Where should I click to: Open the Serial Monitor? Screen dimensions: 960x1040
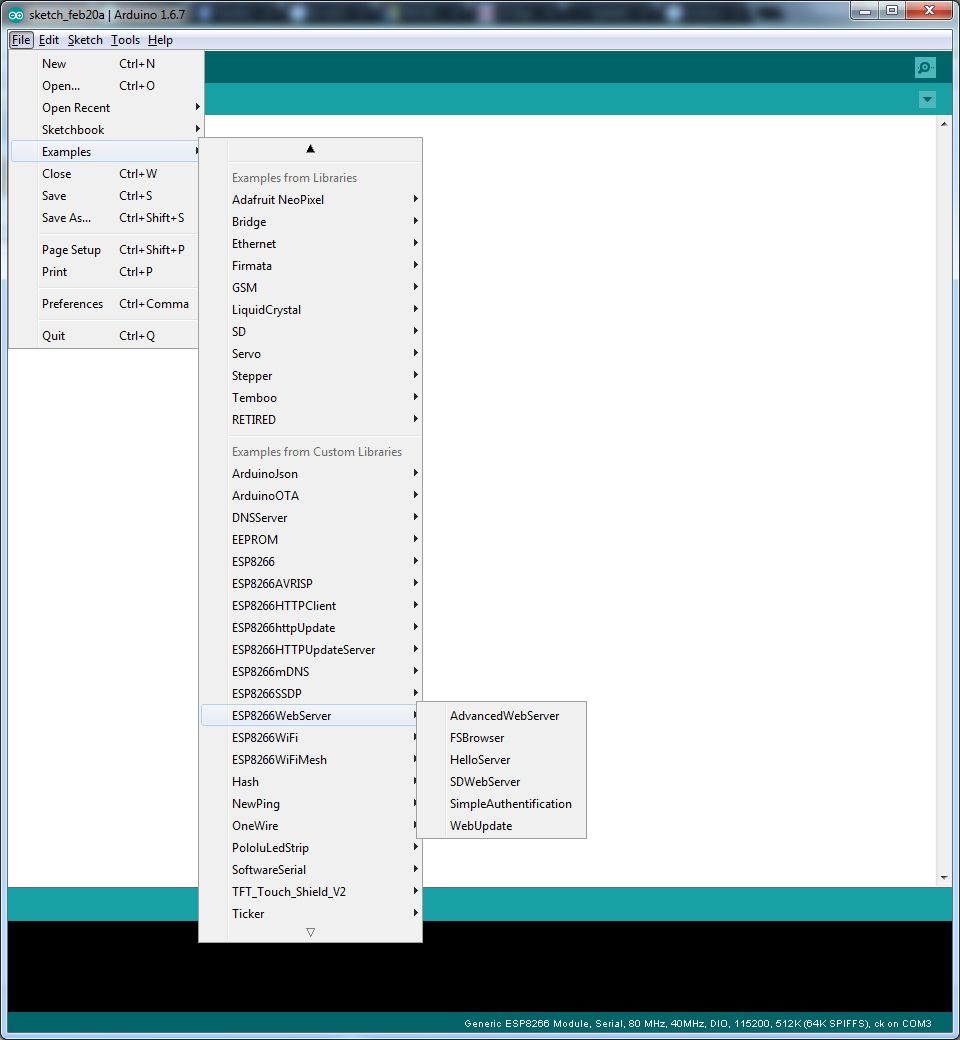click(924, 67)
